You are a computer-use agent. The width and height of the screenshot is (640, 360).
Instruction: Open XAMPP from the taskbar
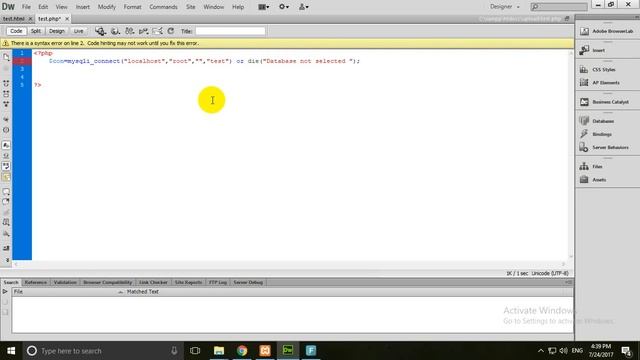(x=265, y=351)
